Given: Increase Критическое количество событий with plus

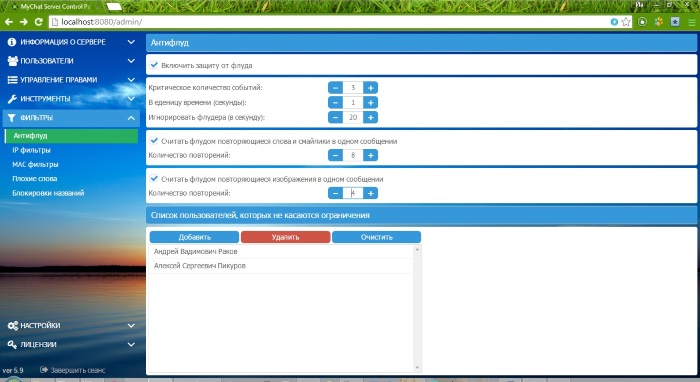Looking at the screenshot, I should (x=370, y=88).
